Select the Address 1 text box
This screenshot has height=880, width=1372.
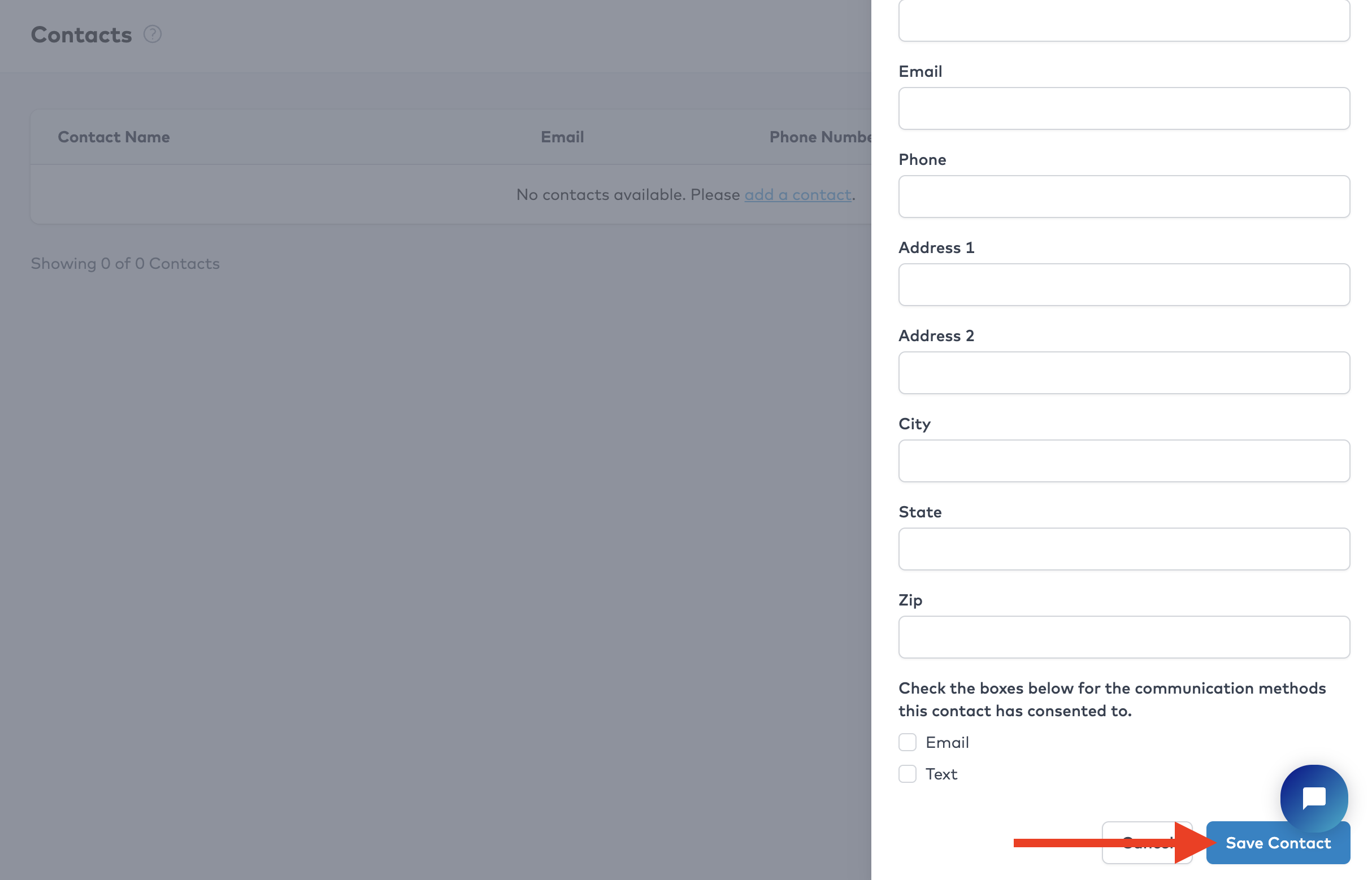coord(1123,285)
